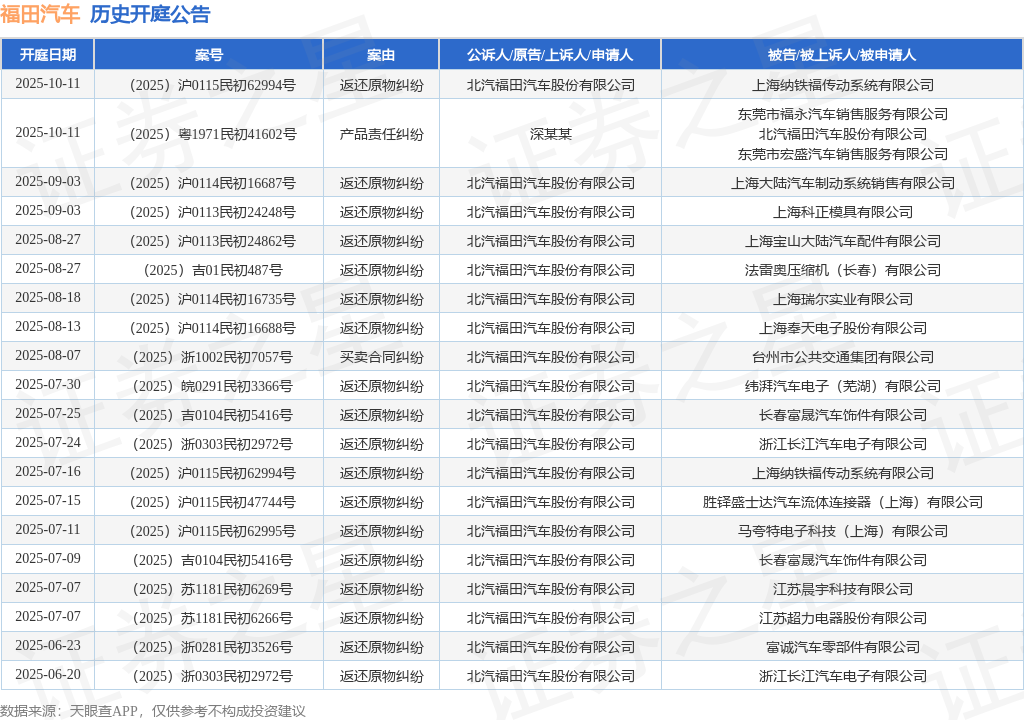Click hearing date 2025-07-24
1024x720 pixels.
[48, 442]
